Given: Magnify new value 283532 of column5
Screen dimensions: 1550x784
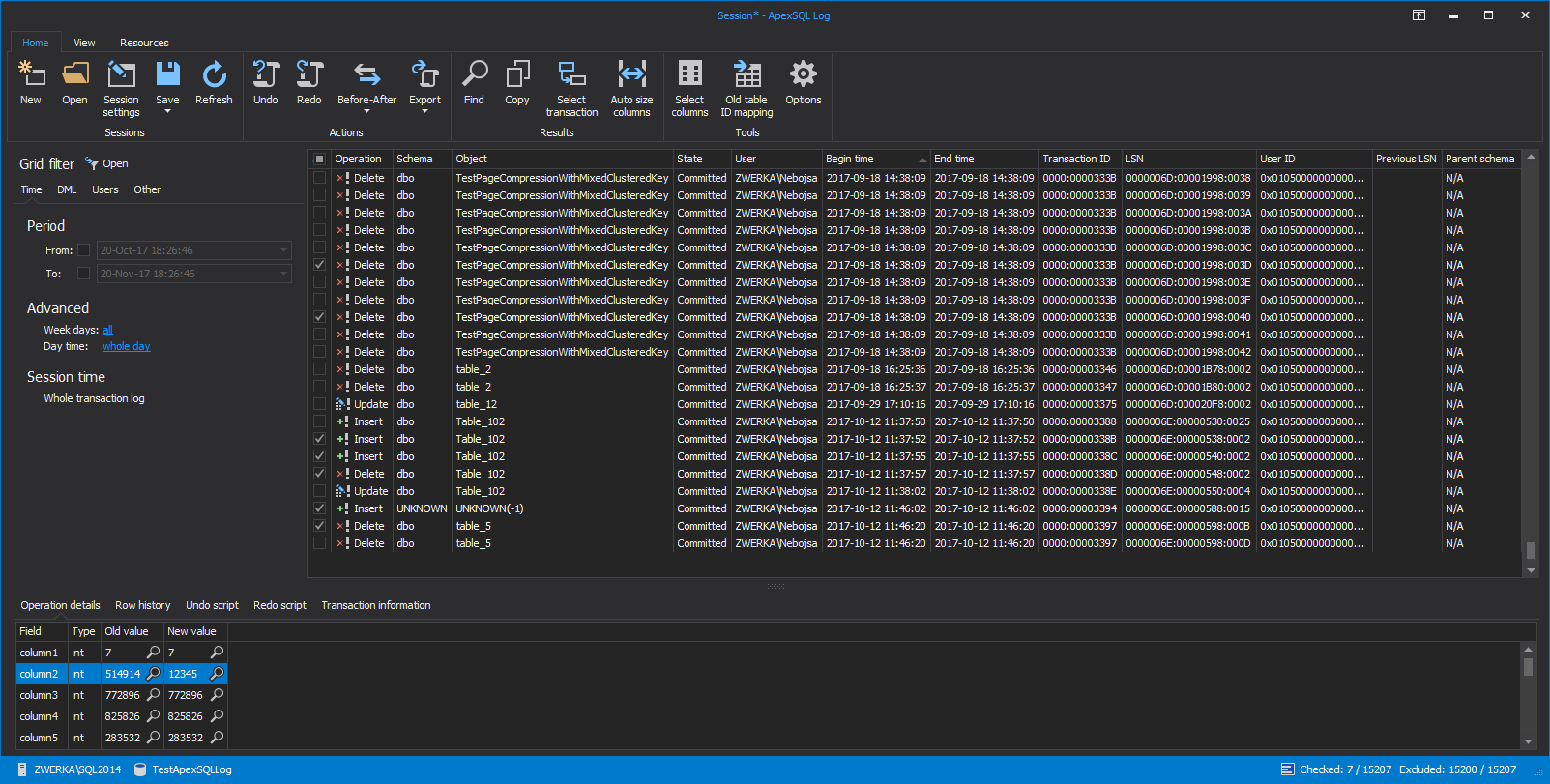Looking at the screenshot, I should point(217,737).
